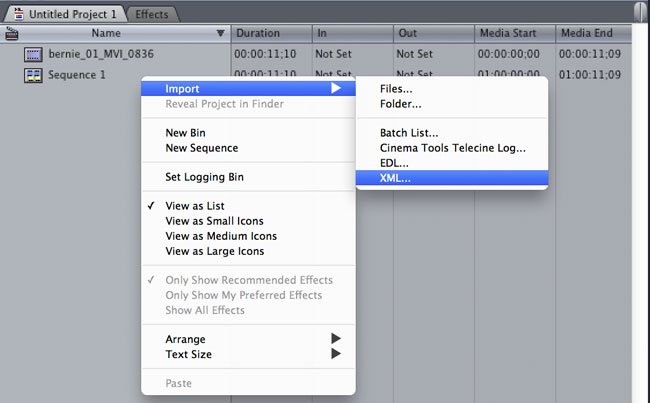Expand the Text Size submenu arrow

(336, 354)
